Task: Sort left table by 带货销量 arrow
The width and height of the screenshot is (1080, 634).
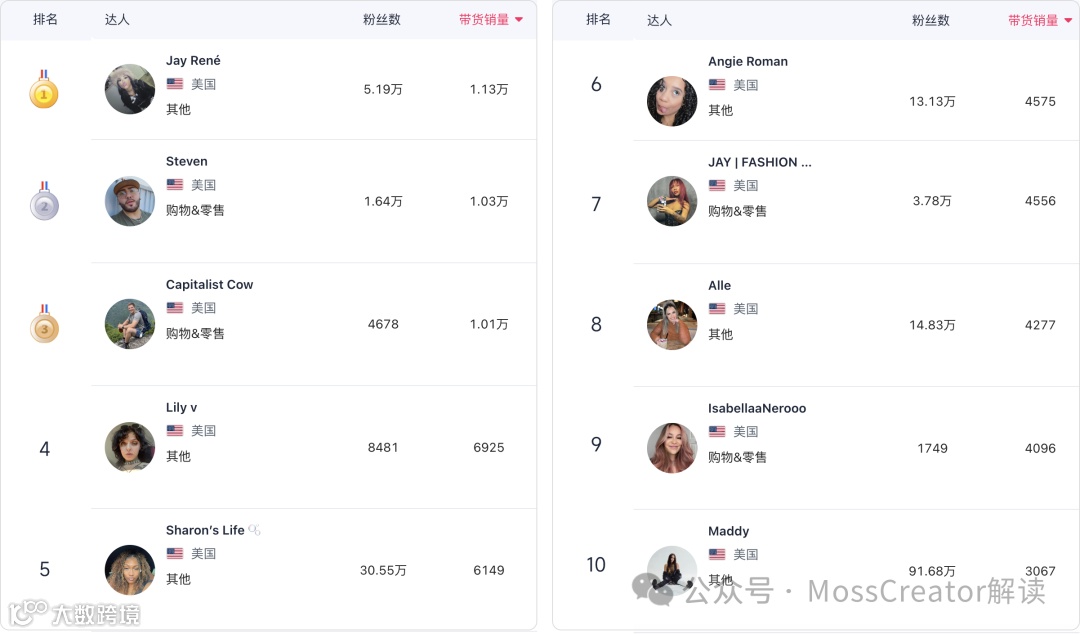Action: (x=519, y=20)
